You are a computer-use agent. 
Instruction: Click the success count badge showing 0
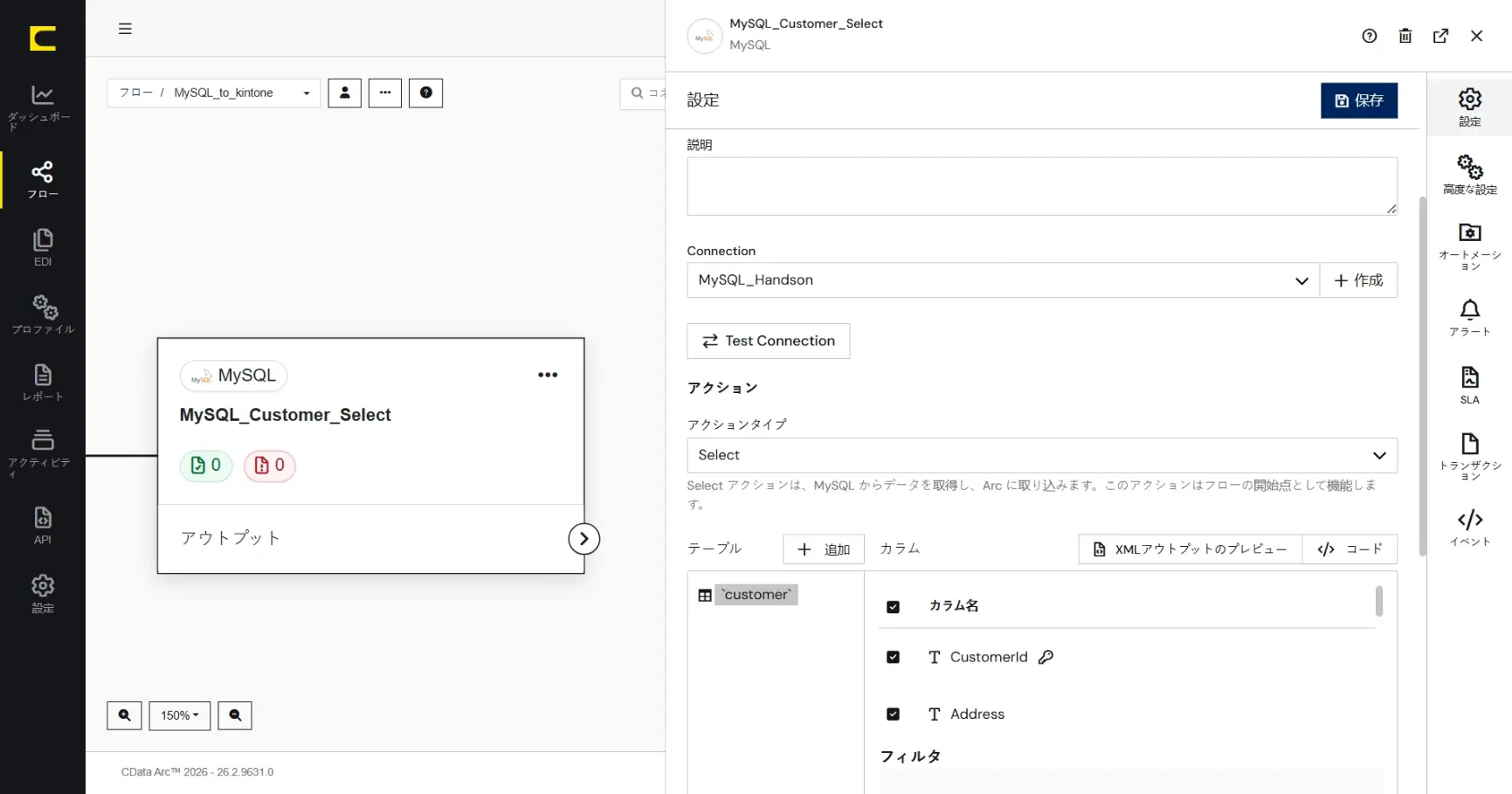pos(206,466)
